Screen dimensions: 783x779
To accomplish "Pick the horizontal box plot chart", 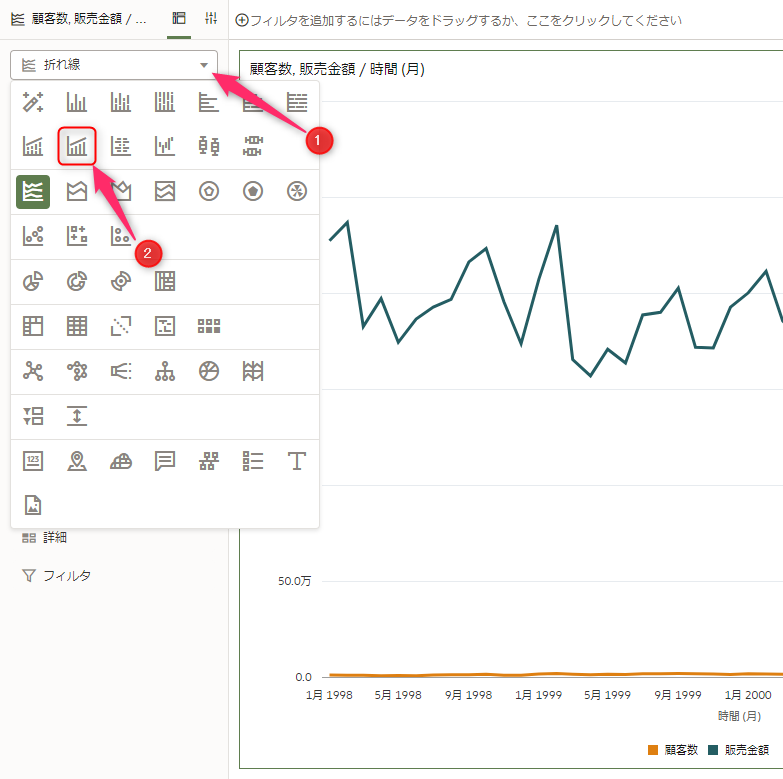I will pyautogui.click(x=253, y=146).
